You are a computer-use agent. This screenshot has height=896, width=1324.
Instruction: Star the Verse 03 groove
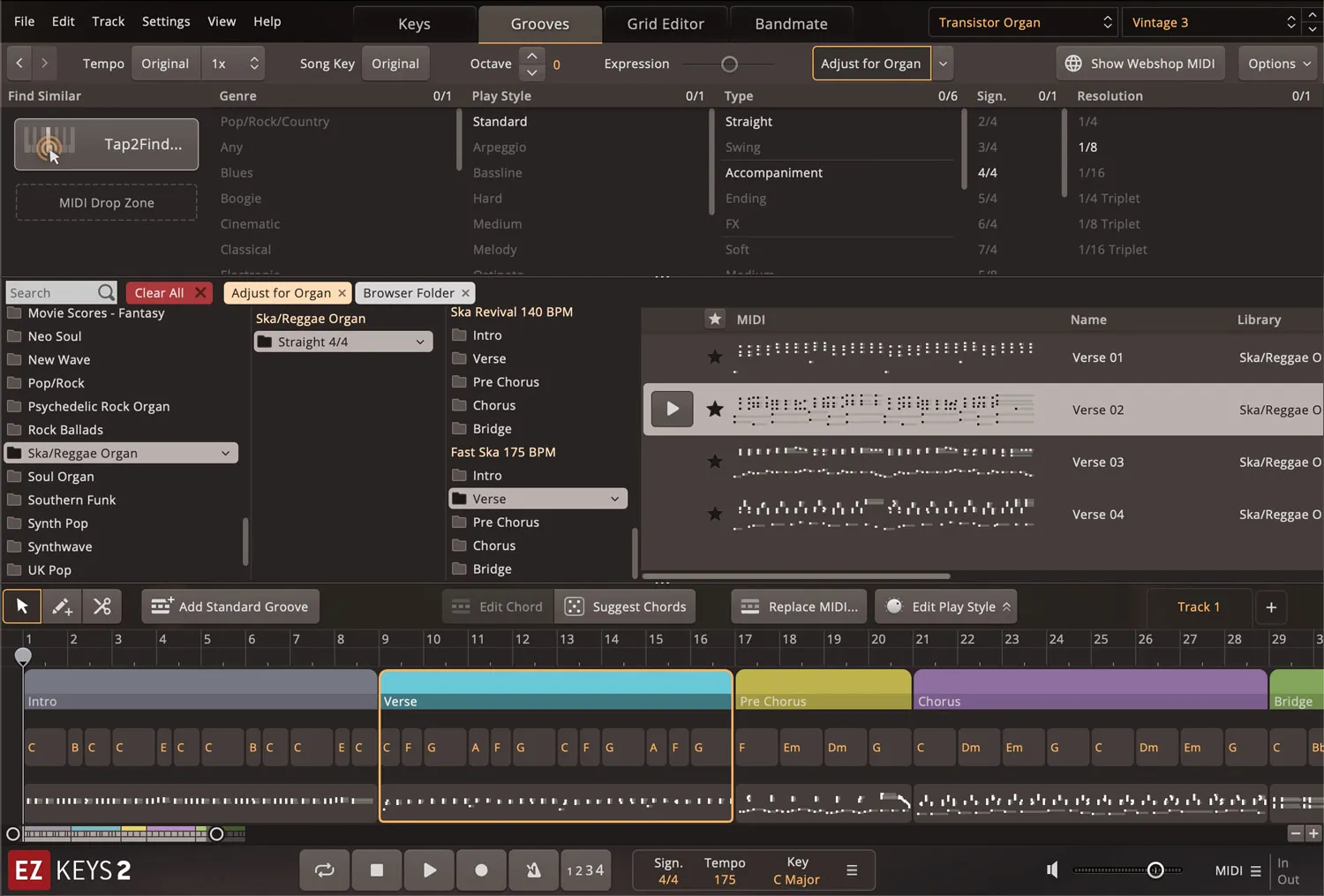pyautogui.click(x=715, y=461)
